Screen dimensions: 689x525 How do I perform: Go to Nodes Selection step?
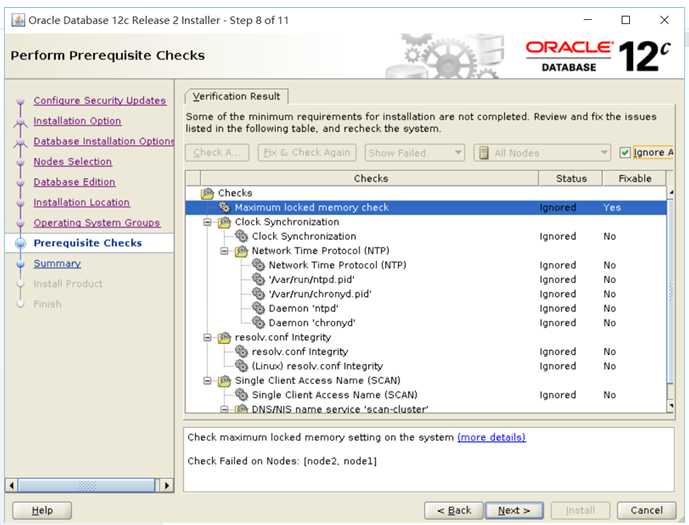point(73,162)
